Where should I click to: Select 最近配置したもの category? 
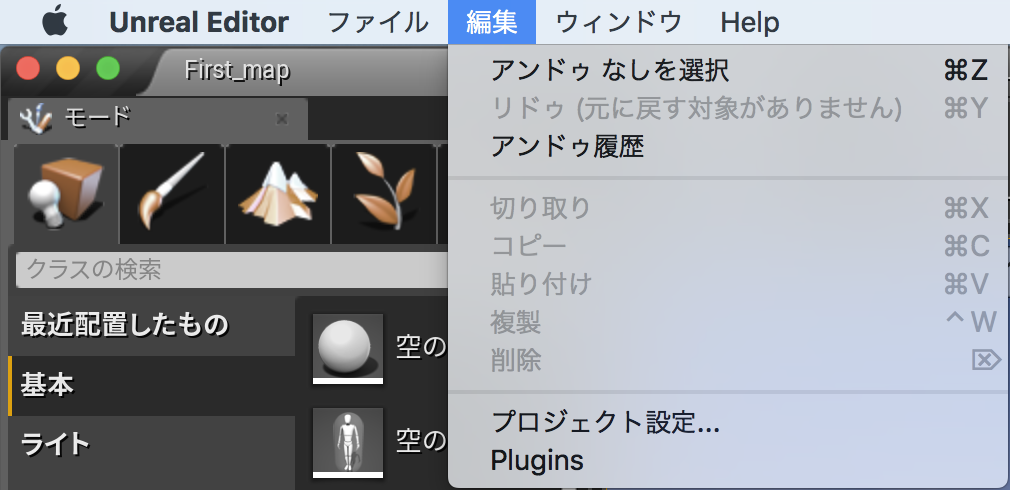click(x=151, y=325)
